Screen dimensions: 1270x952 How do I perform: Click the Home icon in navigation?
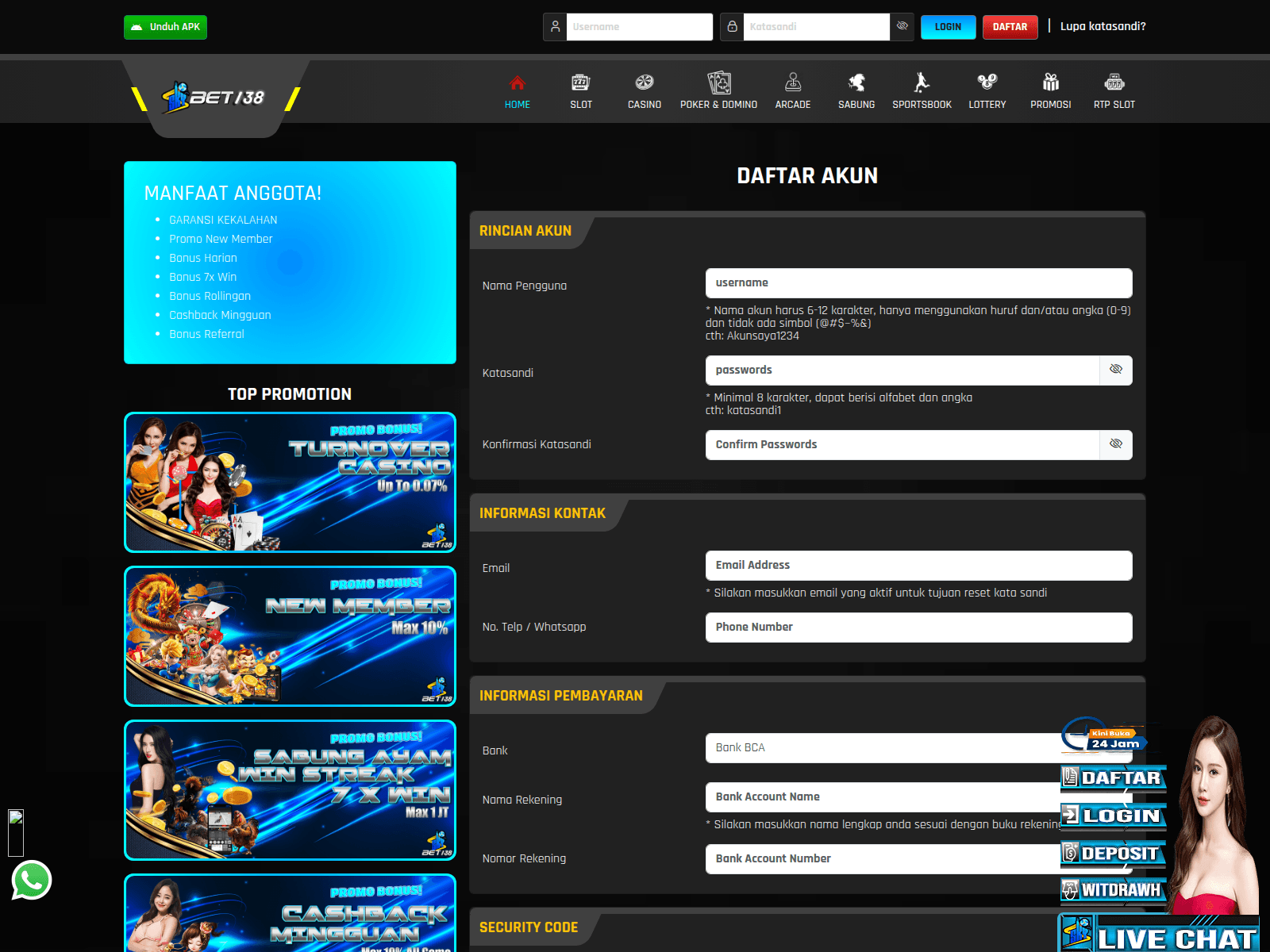pyautogui.click(x=518, y=83)
